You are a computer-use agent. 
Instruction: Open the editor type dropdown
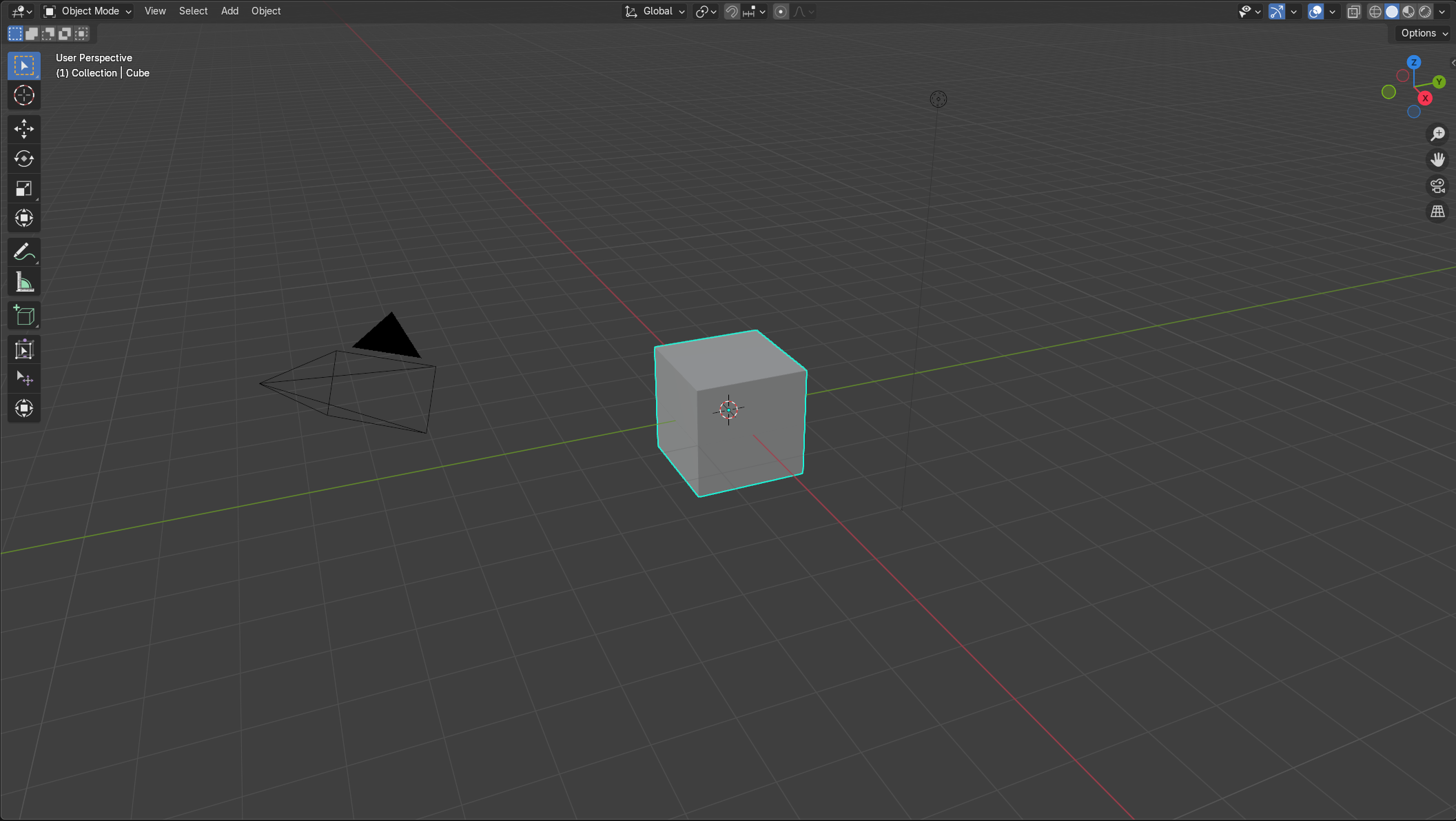tap(22, 11)
